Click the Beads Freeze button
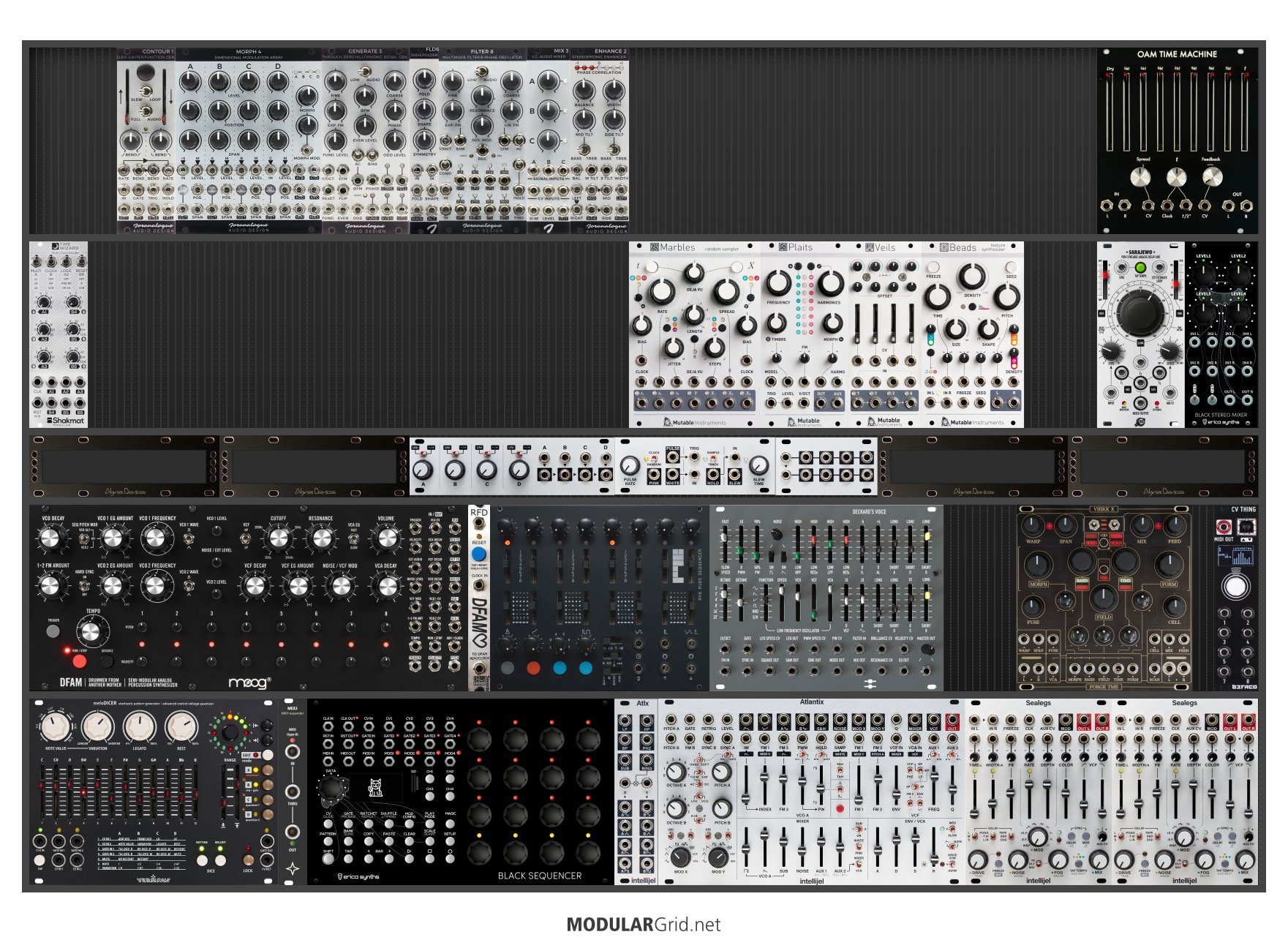Screen dimensions: 1288x940 click(933, 267)
